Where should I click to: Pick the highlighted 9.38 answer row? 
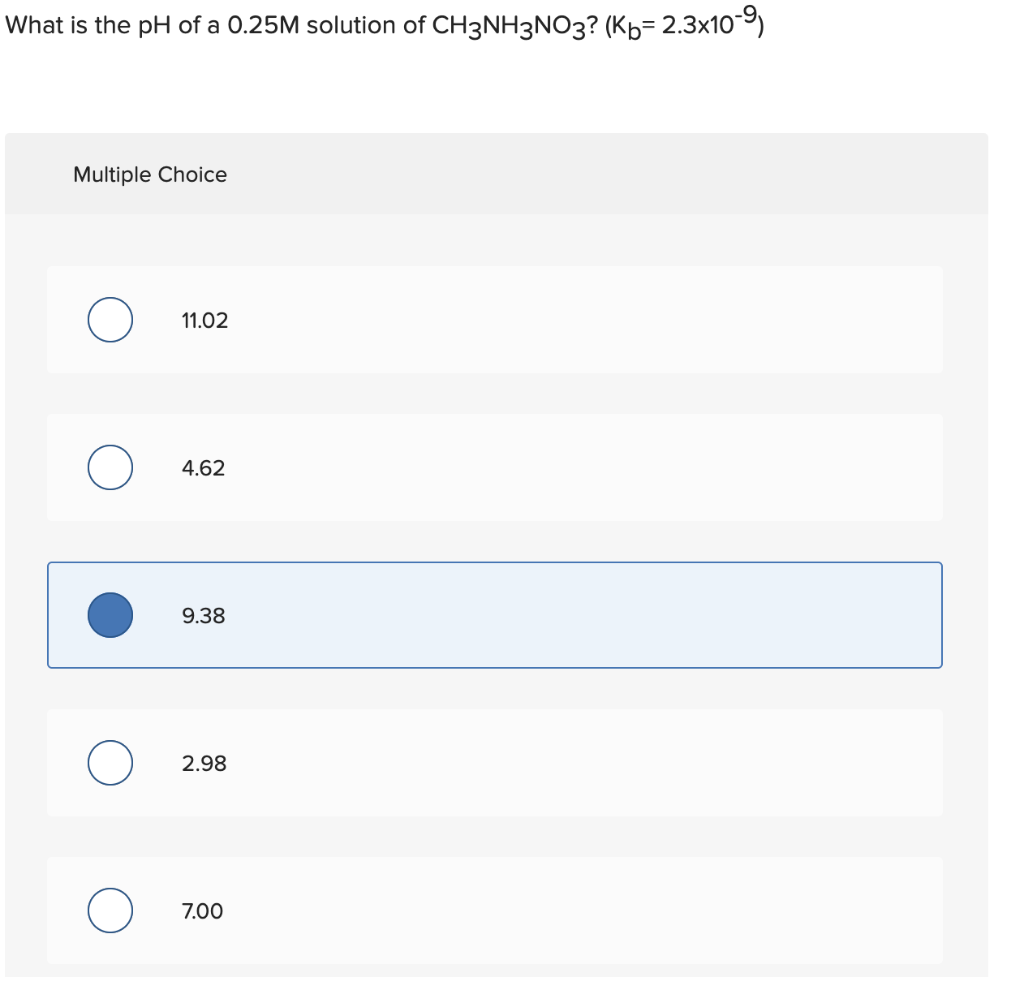click(495, 615)
